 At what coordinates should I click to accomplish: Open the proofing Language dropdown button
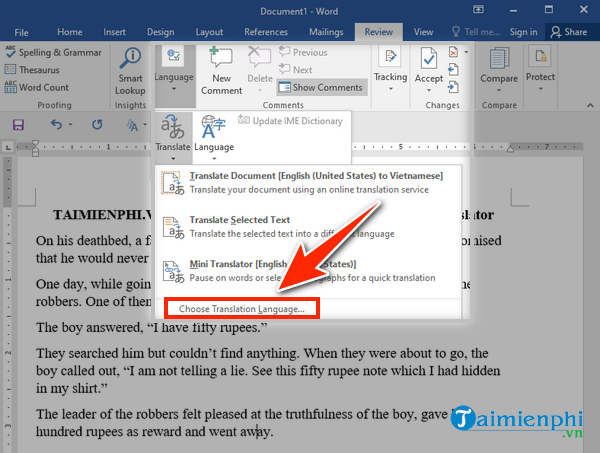pos(214,138)
